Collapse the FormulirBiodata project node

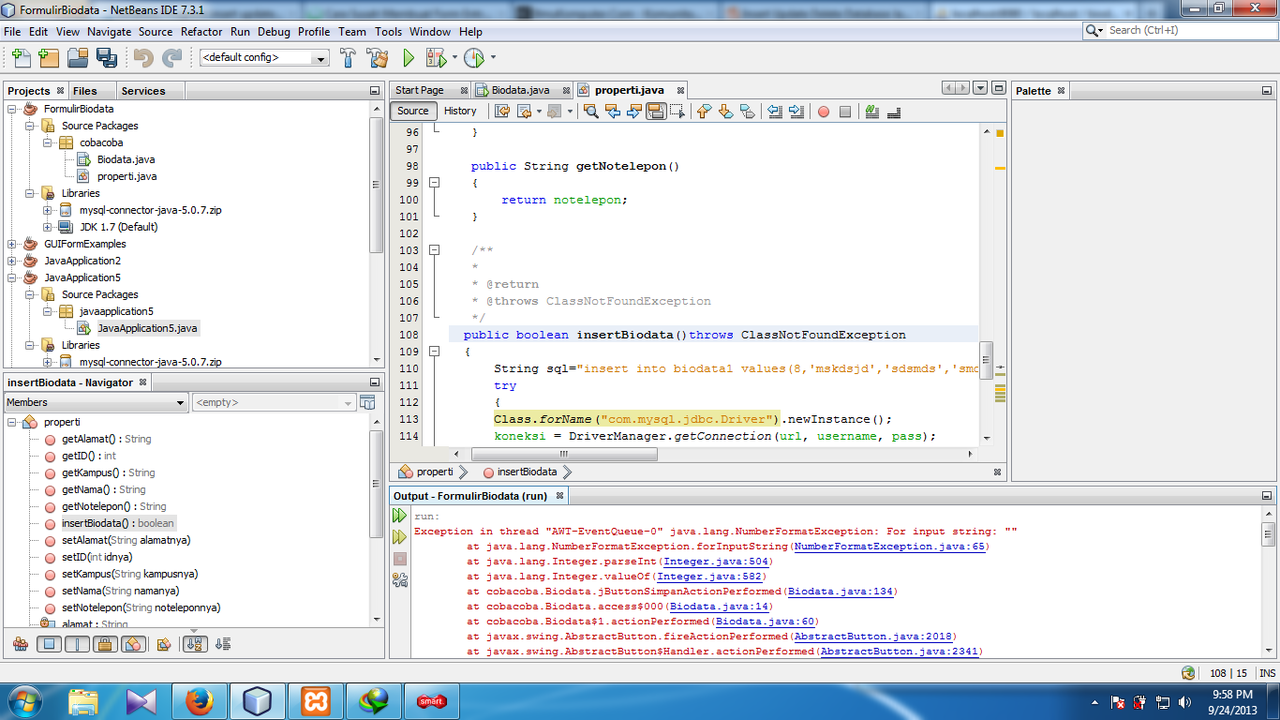12,109
